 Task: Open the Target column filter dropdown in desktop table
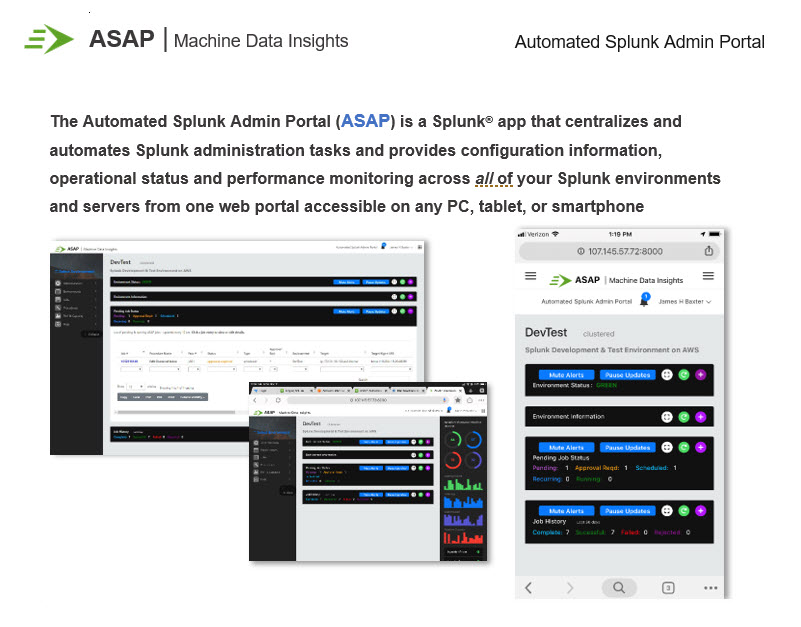[341, 369]
